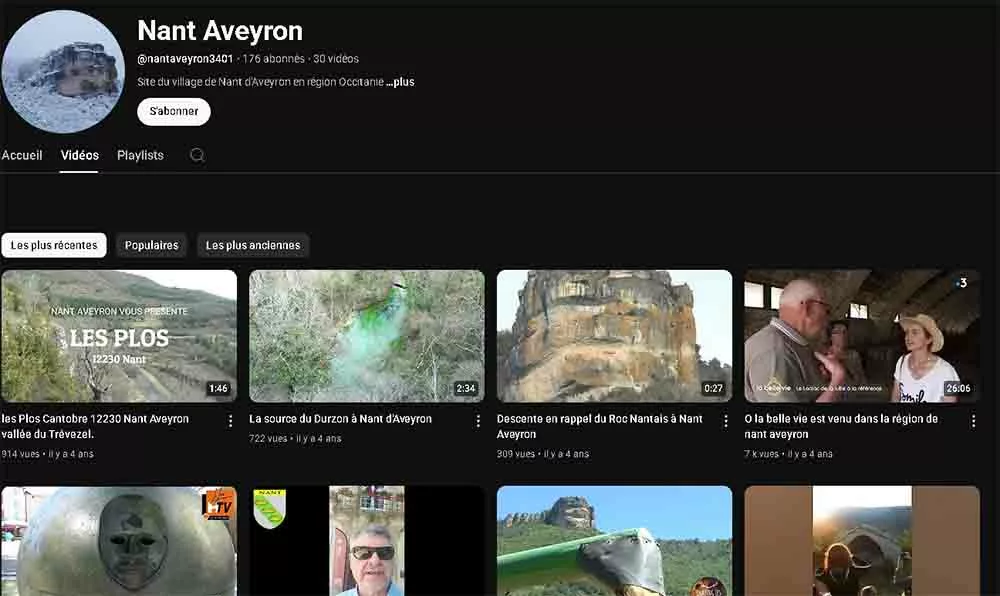Open the Playlists tab

pos(140,155)
